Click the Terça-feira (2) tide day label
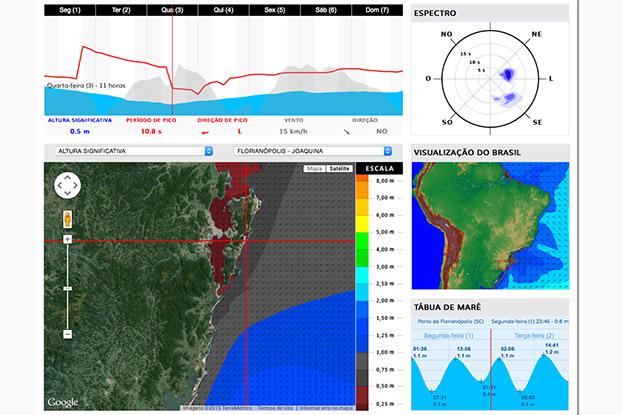Screen dimensions: 622x415 534,336
